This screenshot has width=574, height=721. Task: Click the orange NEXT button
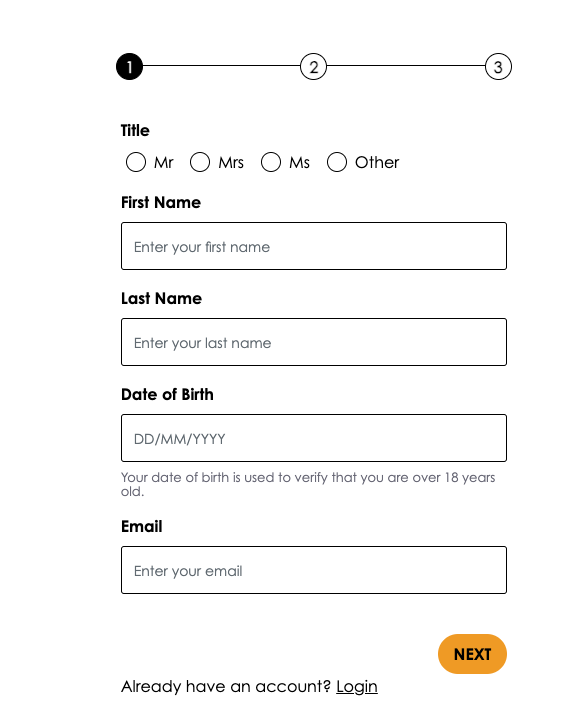click(472, 654)
